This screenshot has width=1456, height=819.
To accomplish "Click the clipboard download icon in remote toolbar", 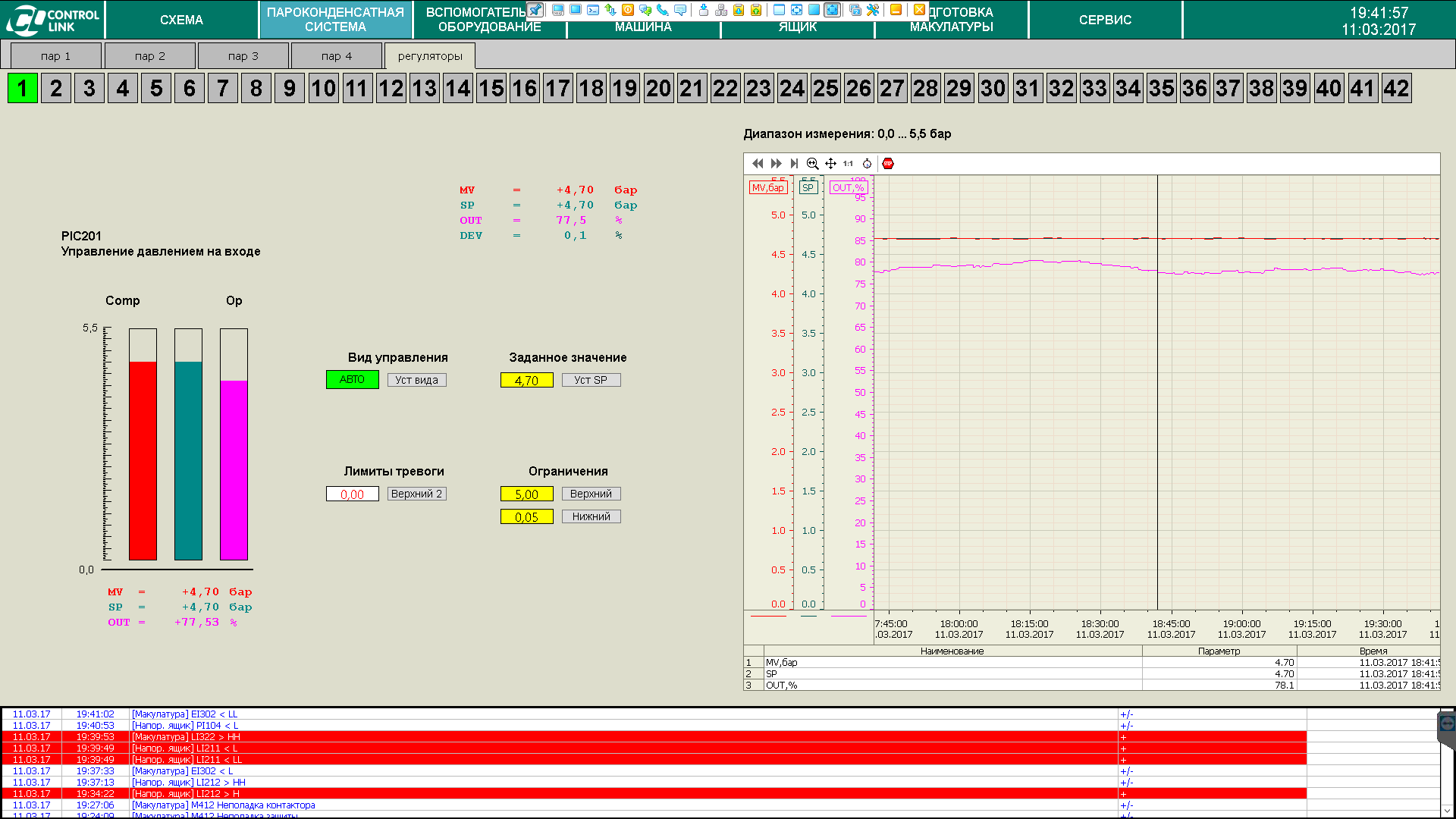I will coord(739,10).
